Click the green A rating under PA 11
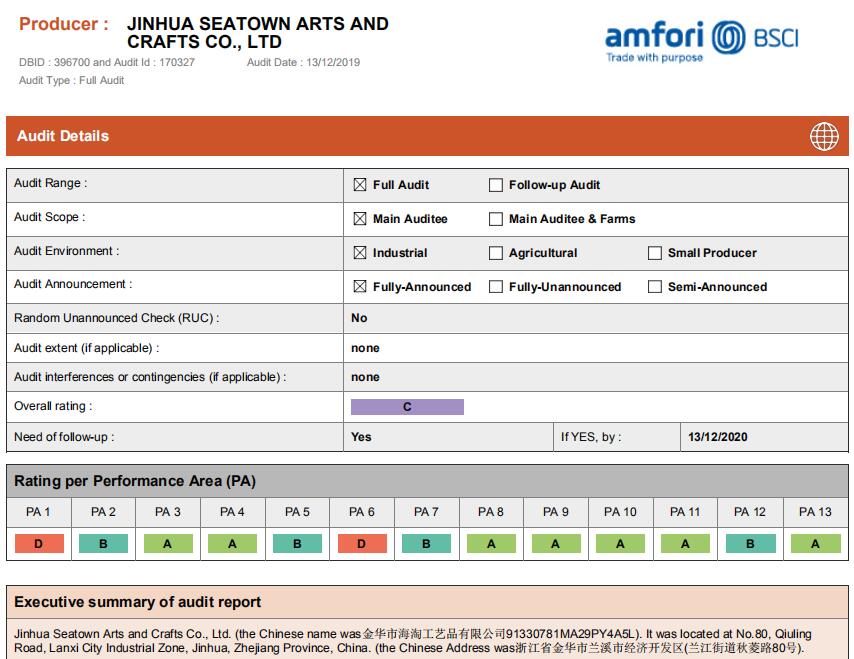 point(685,544)
